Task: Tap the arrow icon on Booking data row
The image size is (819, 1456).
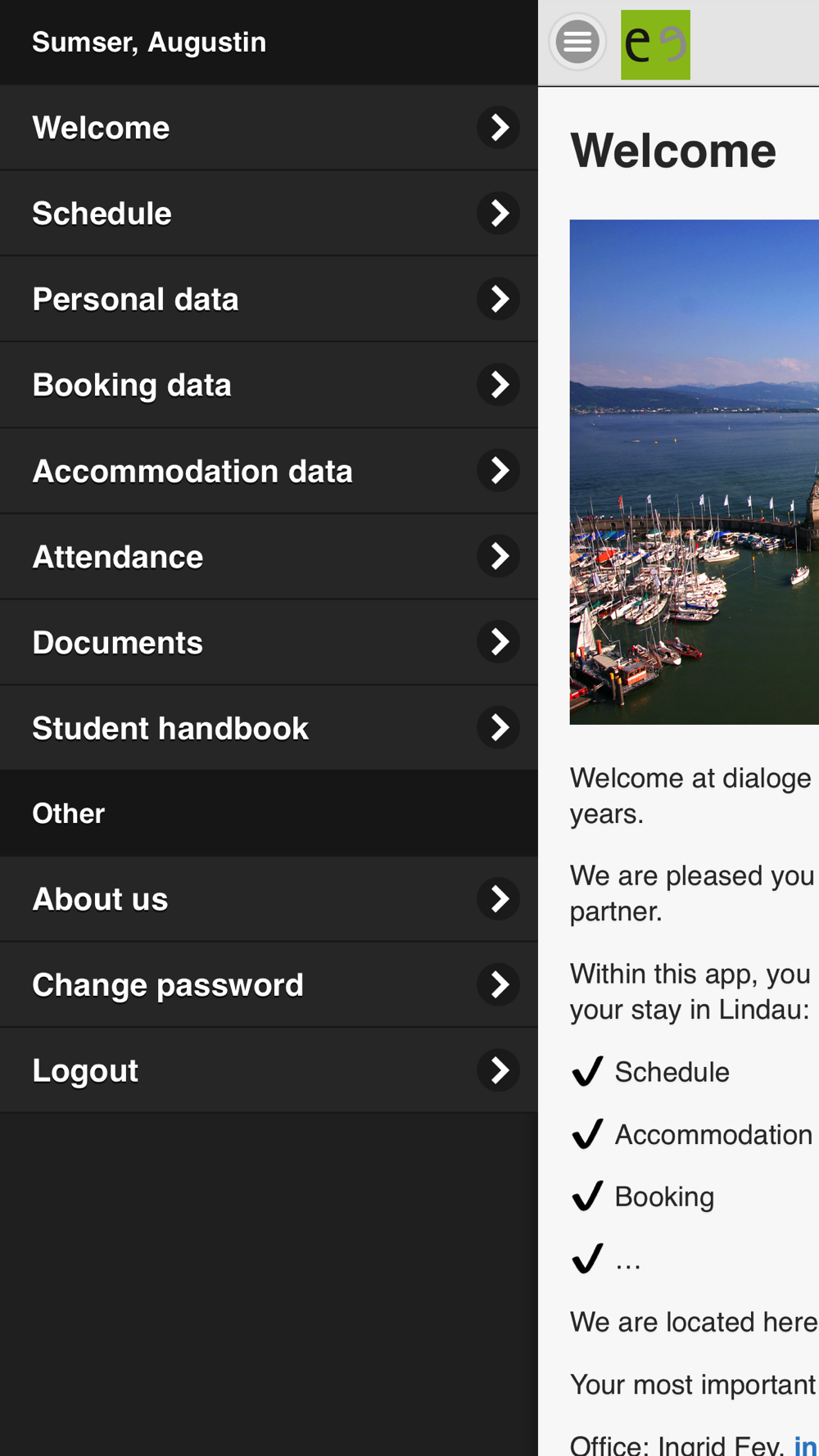Action: 499,385
